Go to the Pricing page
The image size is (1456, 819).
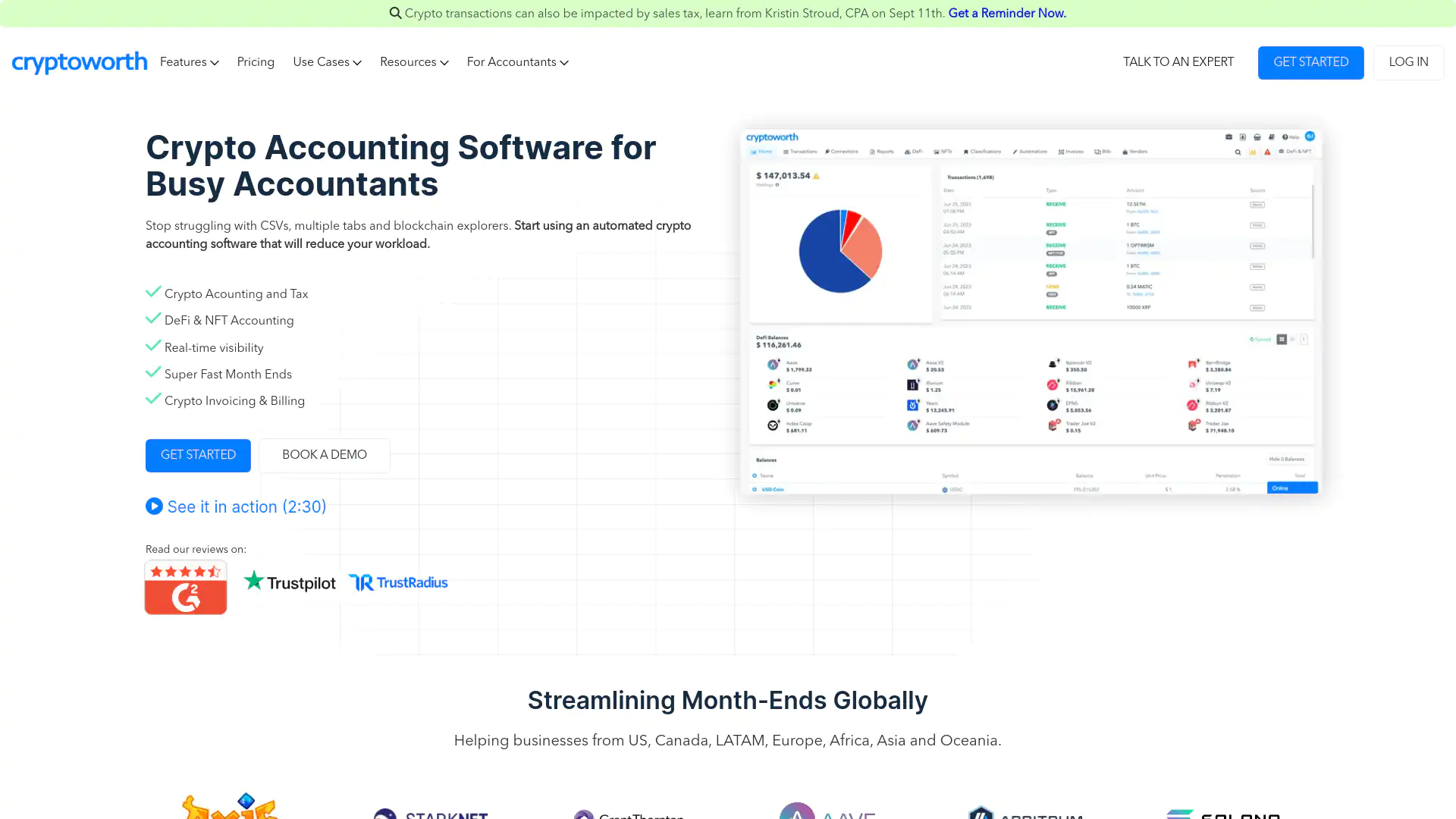point(256,62)
